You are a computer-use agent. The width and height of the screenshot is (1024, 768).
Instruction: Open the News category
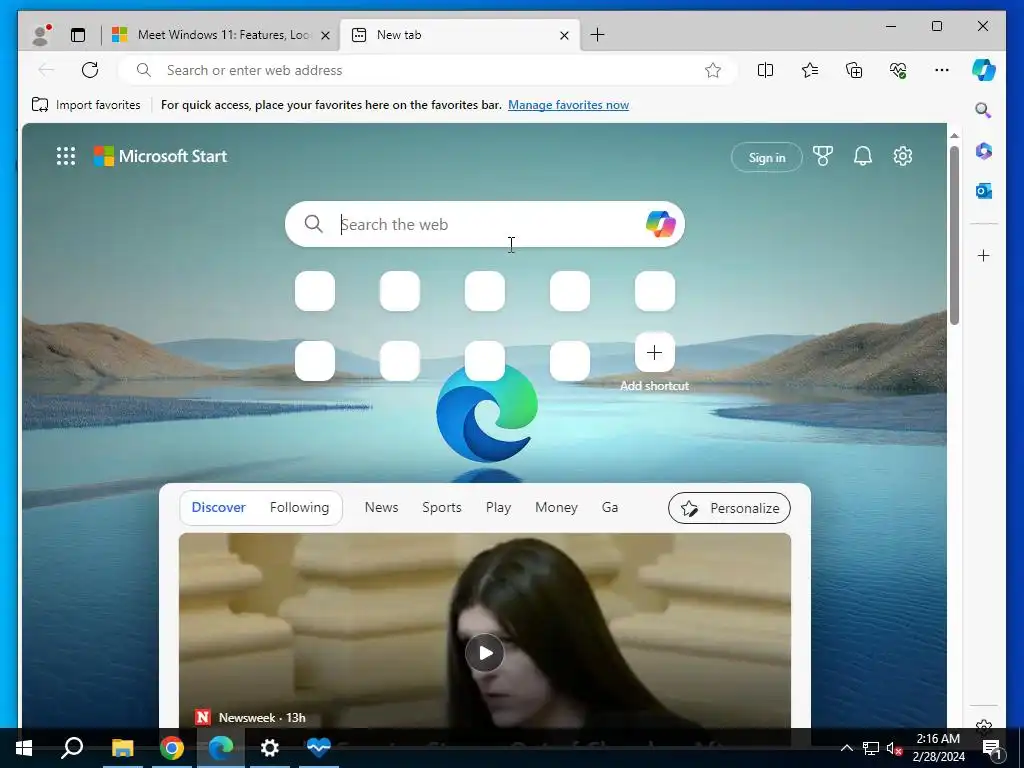coord(381,507)
